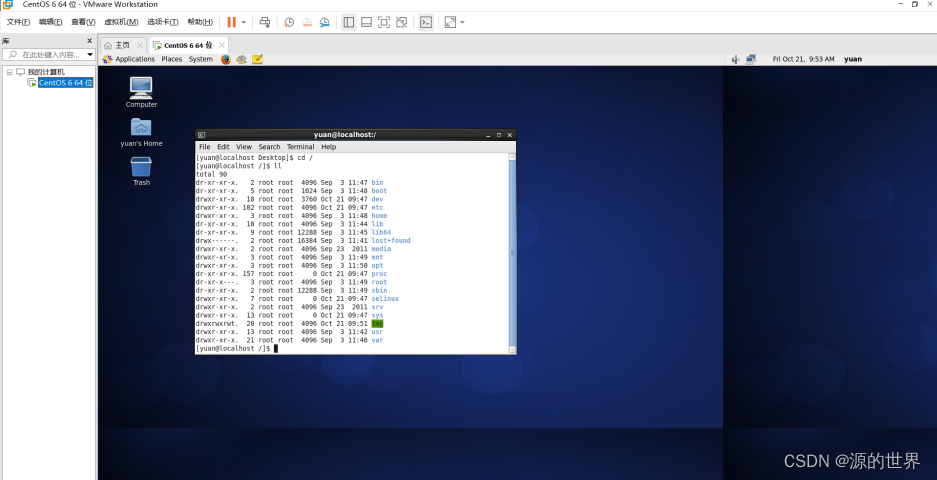Open the GNOME Places menu
937x480 pixels.
172,59
